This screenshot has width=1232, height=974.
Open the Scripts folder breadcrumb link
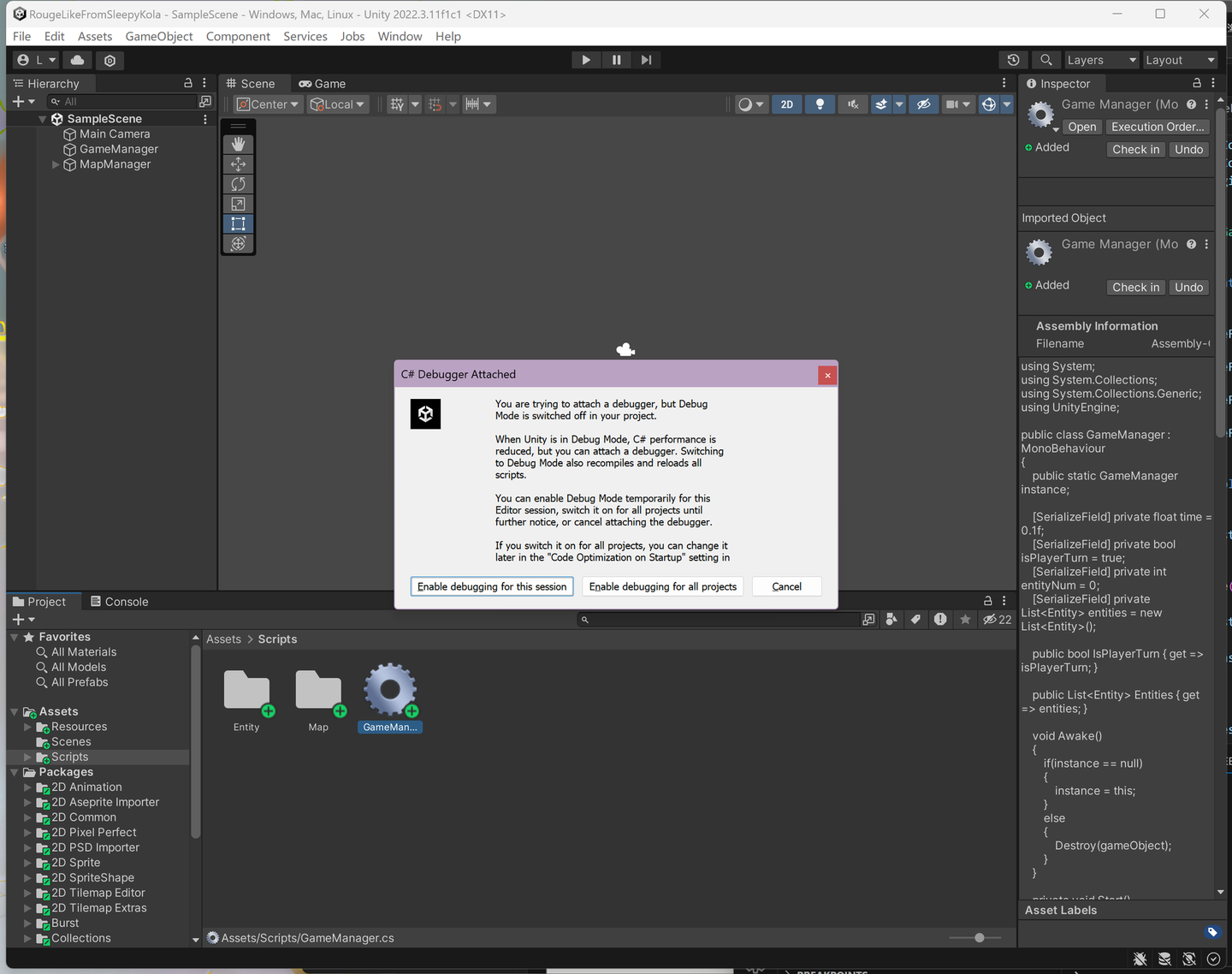point(277,638)
